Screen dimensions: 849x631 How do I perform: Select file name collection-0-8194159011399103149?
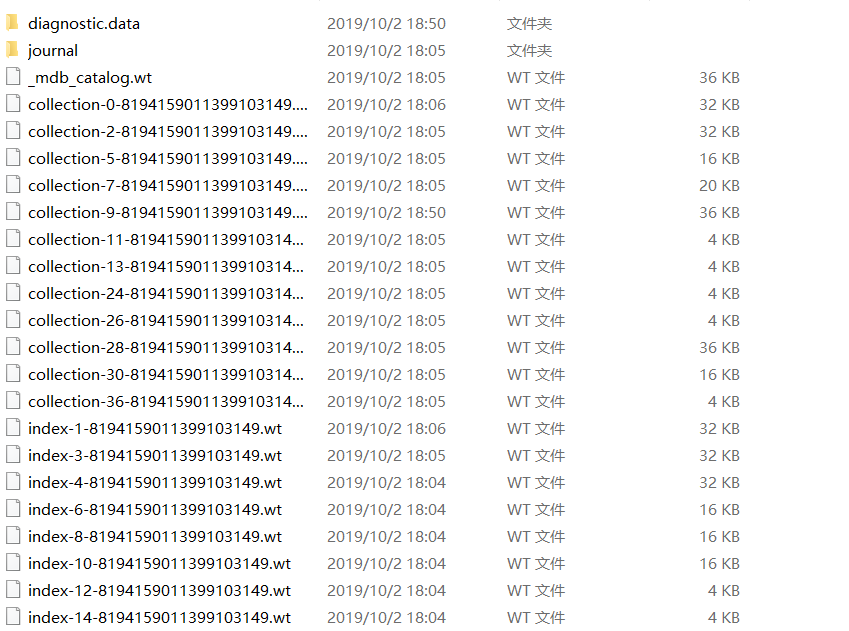point(168,105)
